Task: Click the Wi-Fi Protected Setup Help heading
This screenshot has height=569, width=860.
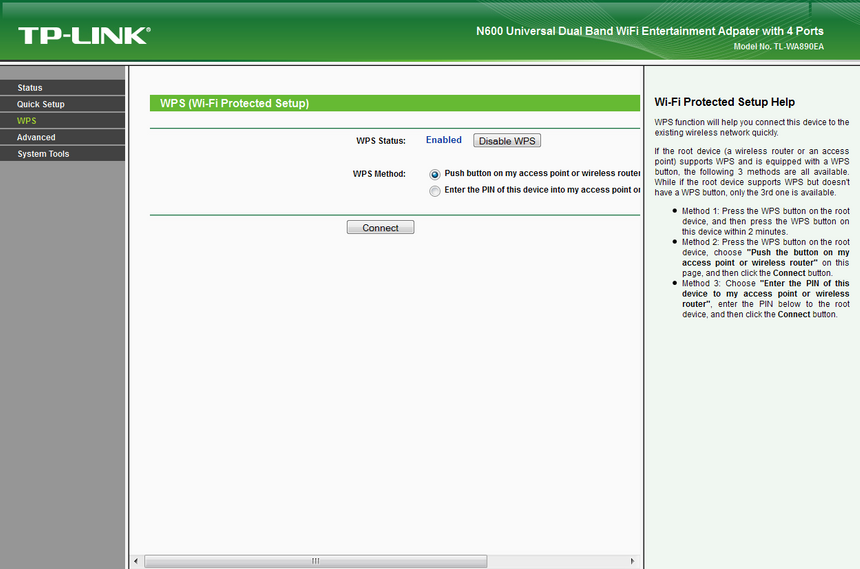Action: click(724, 102)
